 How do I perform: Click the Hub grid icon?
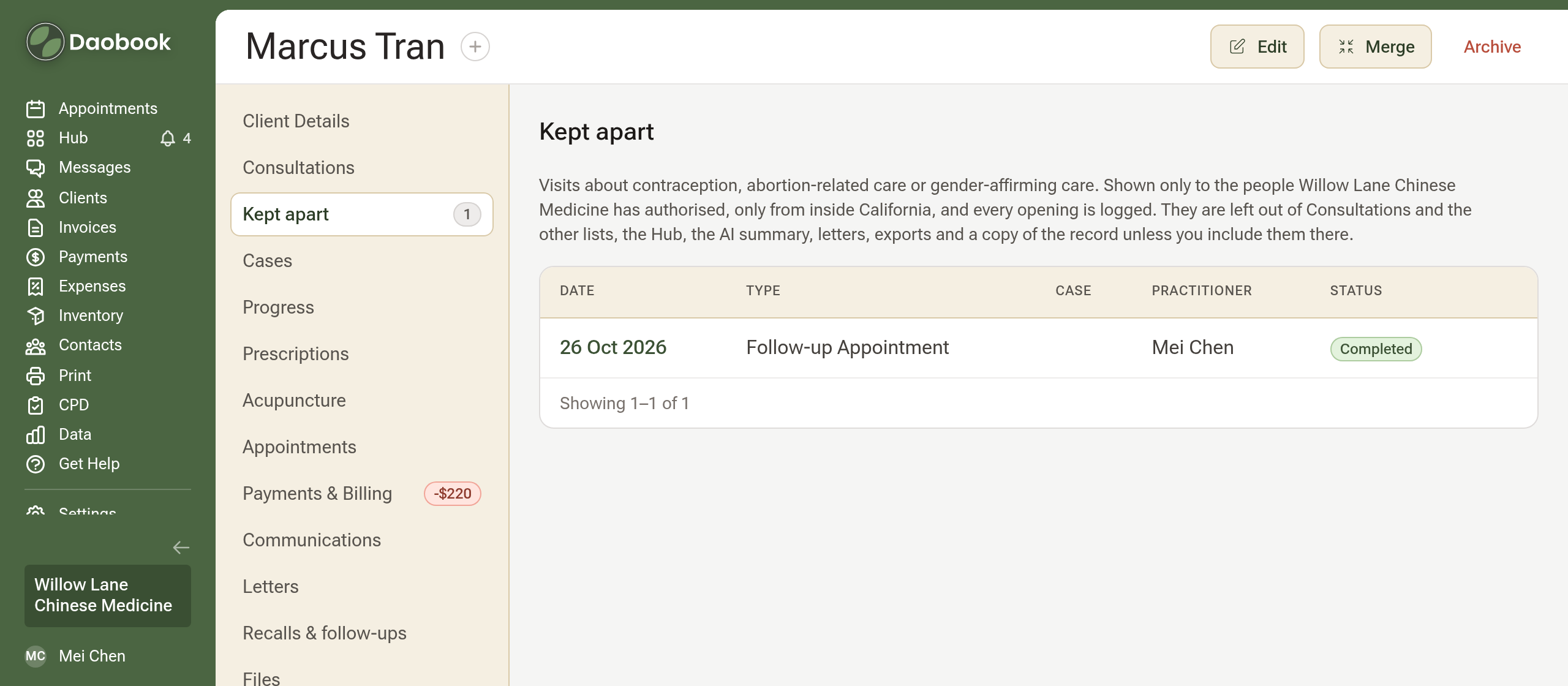(36, 138)
